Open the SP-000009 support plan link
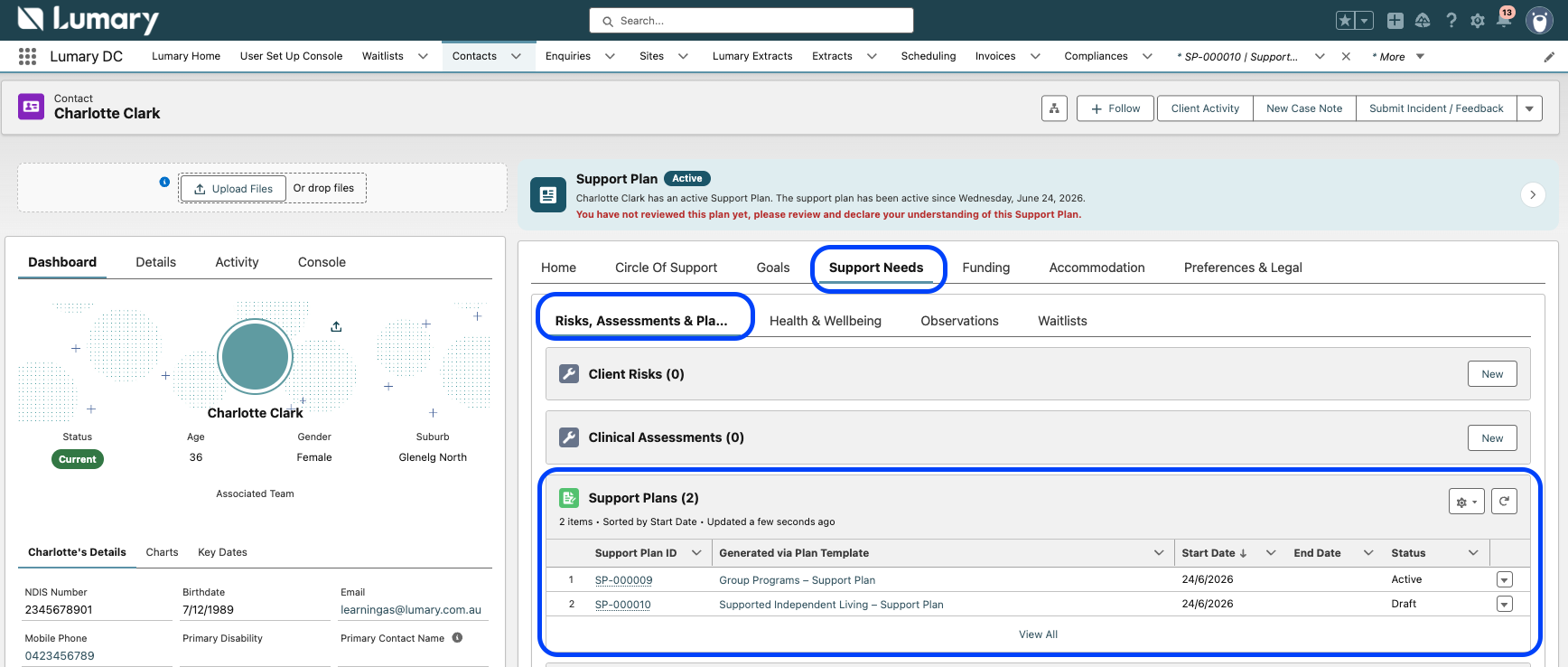The height and width of the screenshot is (667, 1568). coord(623,580)
